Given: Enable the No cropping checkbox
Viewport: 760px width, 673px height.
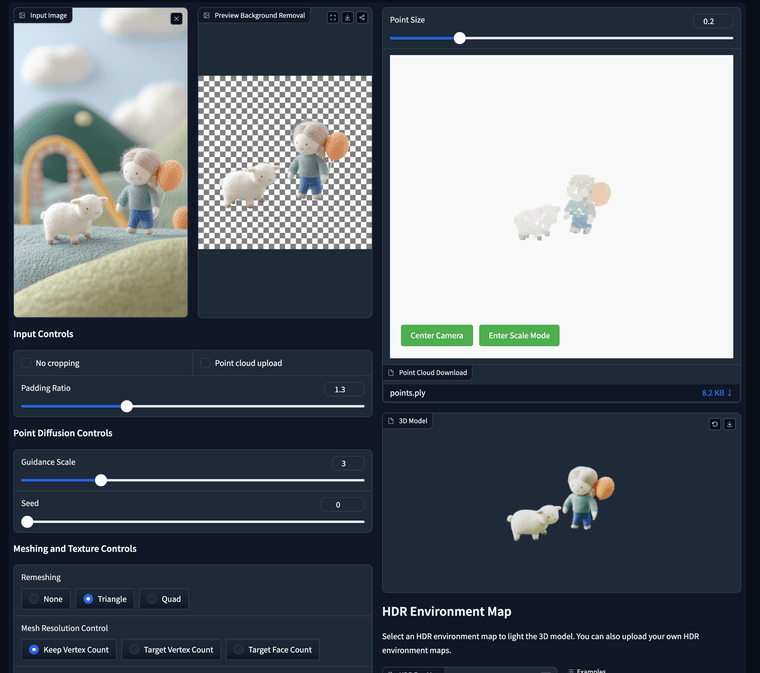Looking at the screenshot, I should click(x=26, y=363).
